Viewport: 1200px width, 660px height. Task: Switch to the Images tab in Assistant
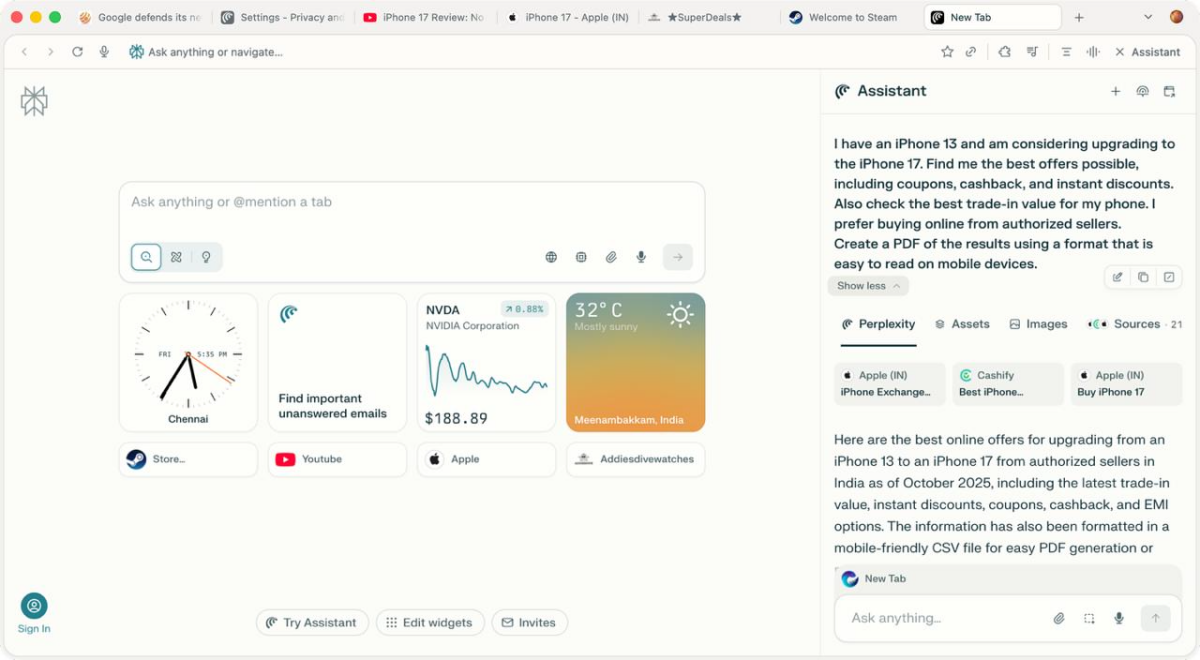point(1038,324)
